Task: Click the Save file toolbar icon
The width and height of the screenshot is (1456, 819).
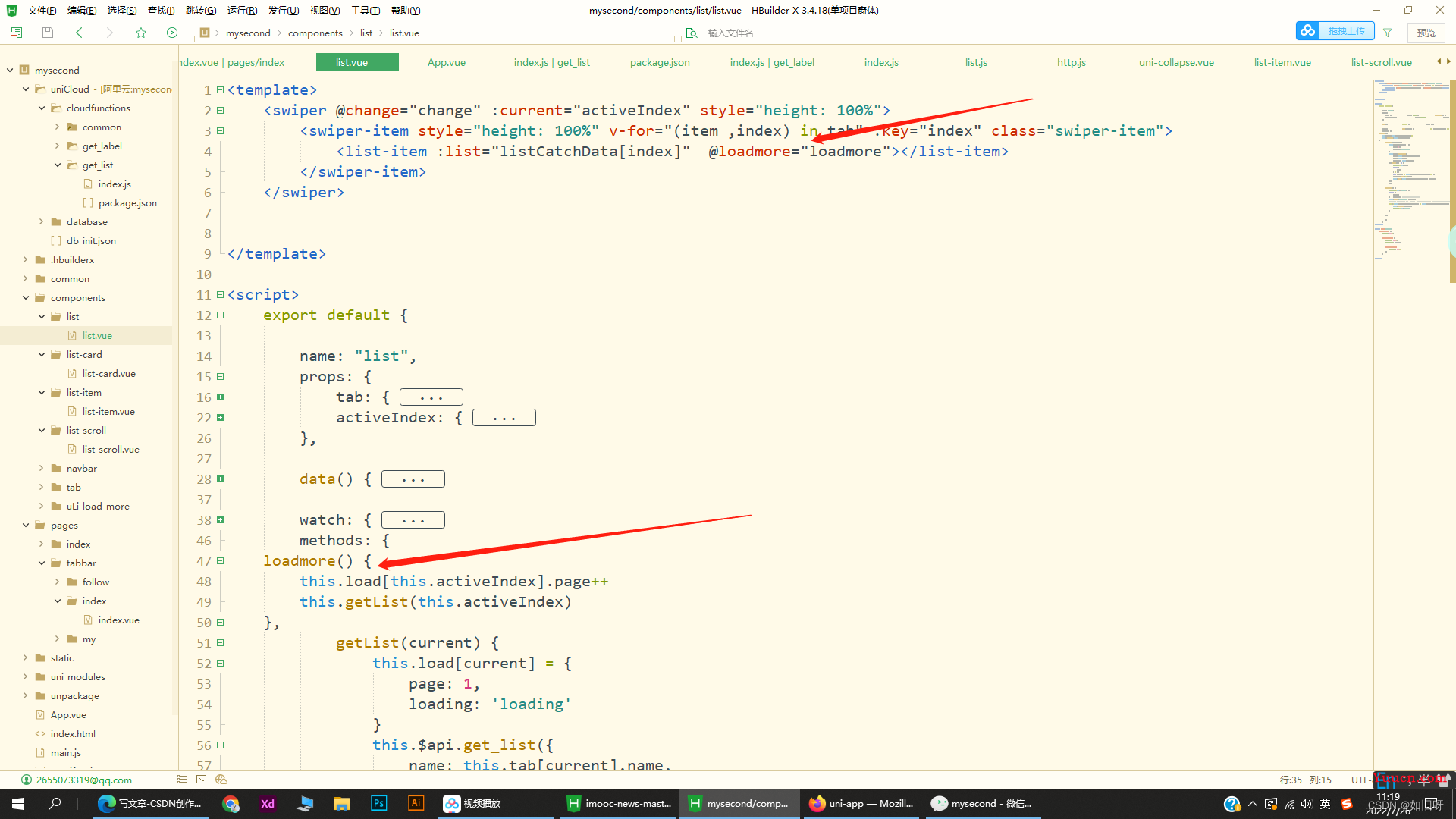Action: 48,33
